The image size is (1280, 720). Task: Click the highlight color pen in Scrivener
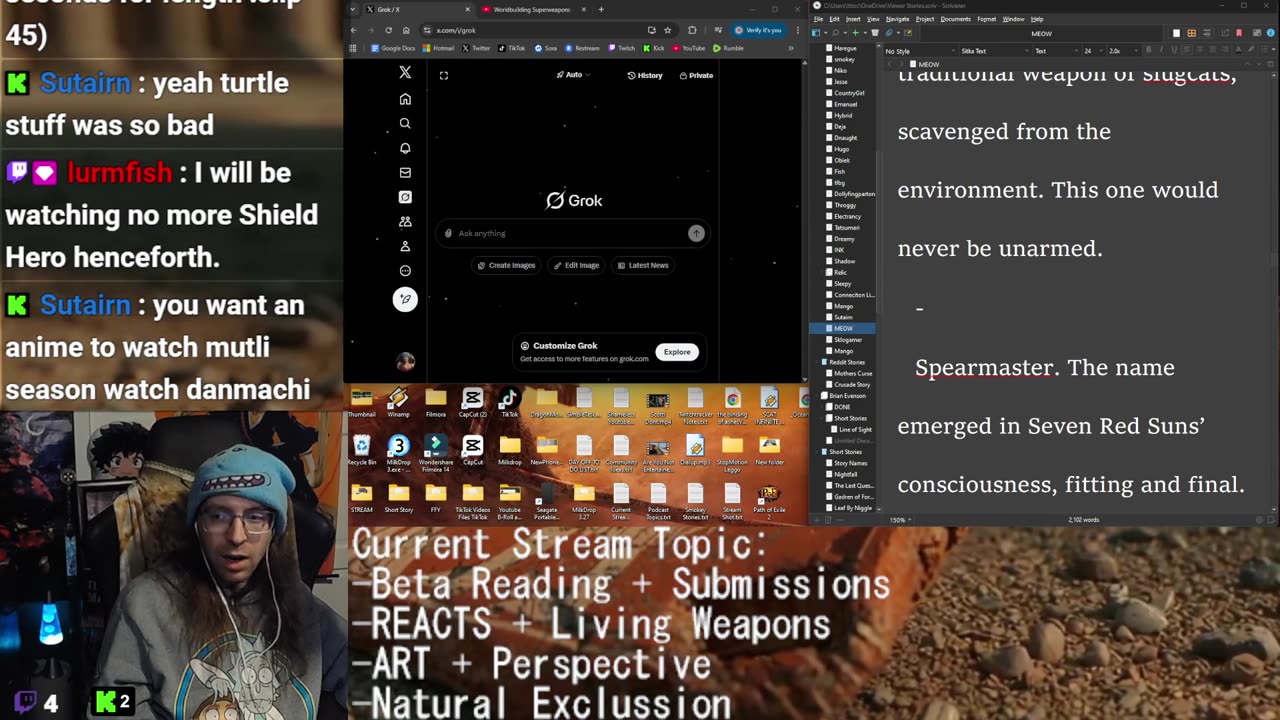(1251, 51)
